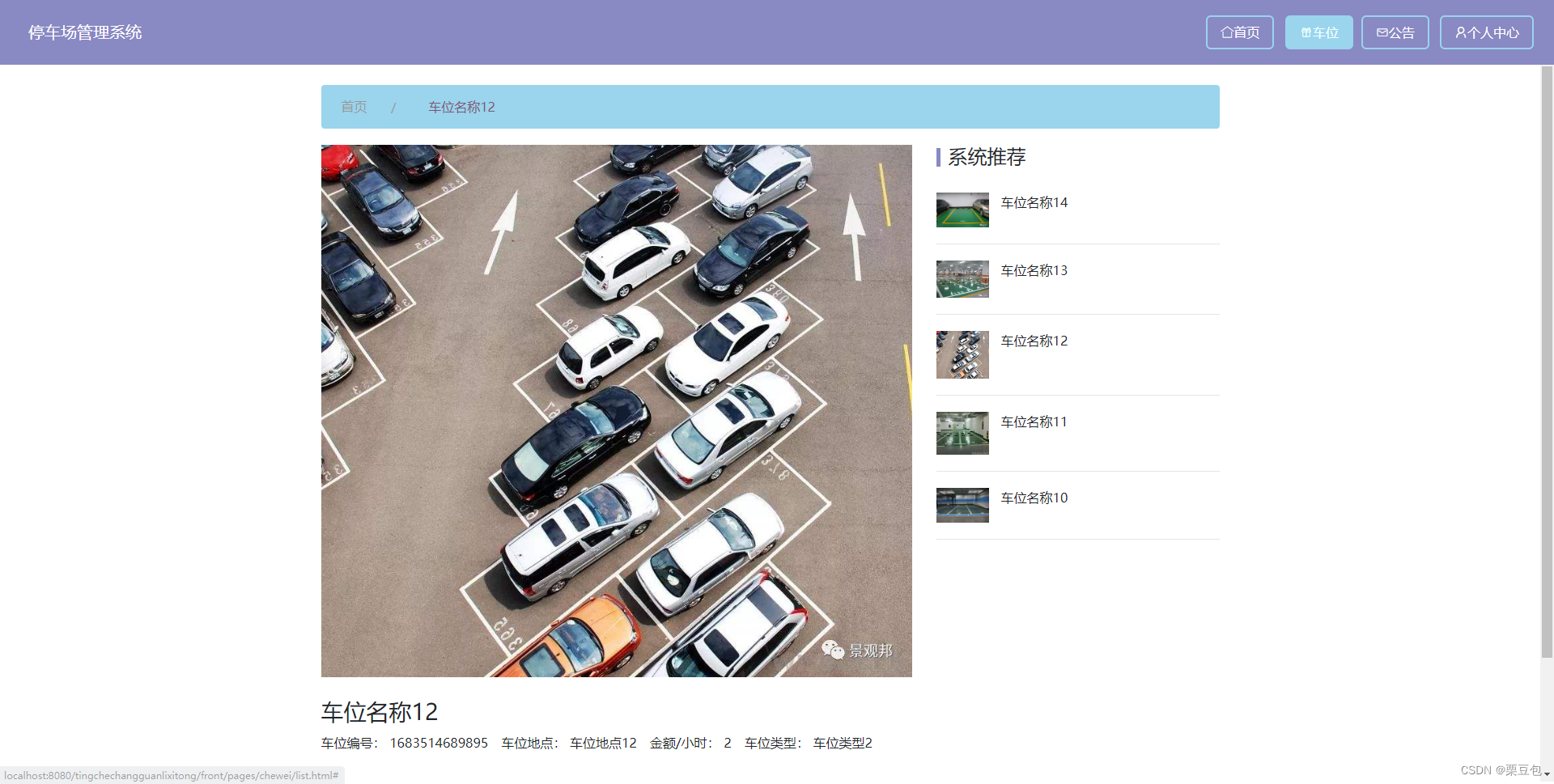
Task: Select recommended link 车位名称10
Action: tap(1034, 498)
